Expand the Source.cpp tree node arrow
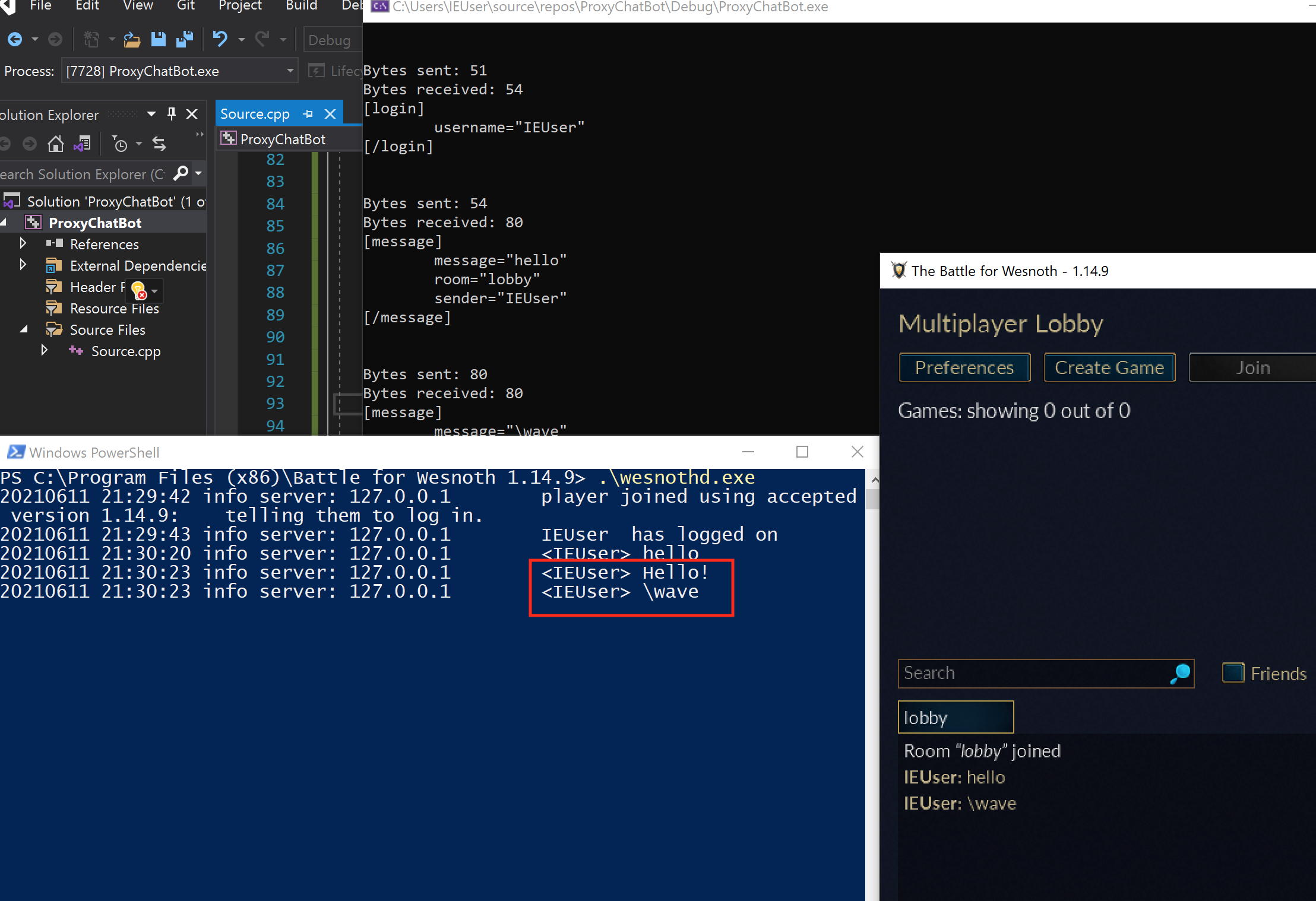 (x=44, y=350)
